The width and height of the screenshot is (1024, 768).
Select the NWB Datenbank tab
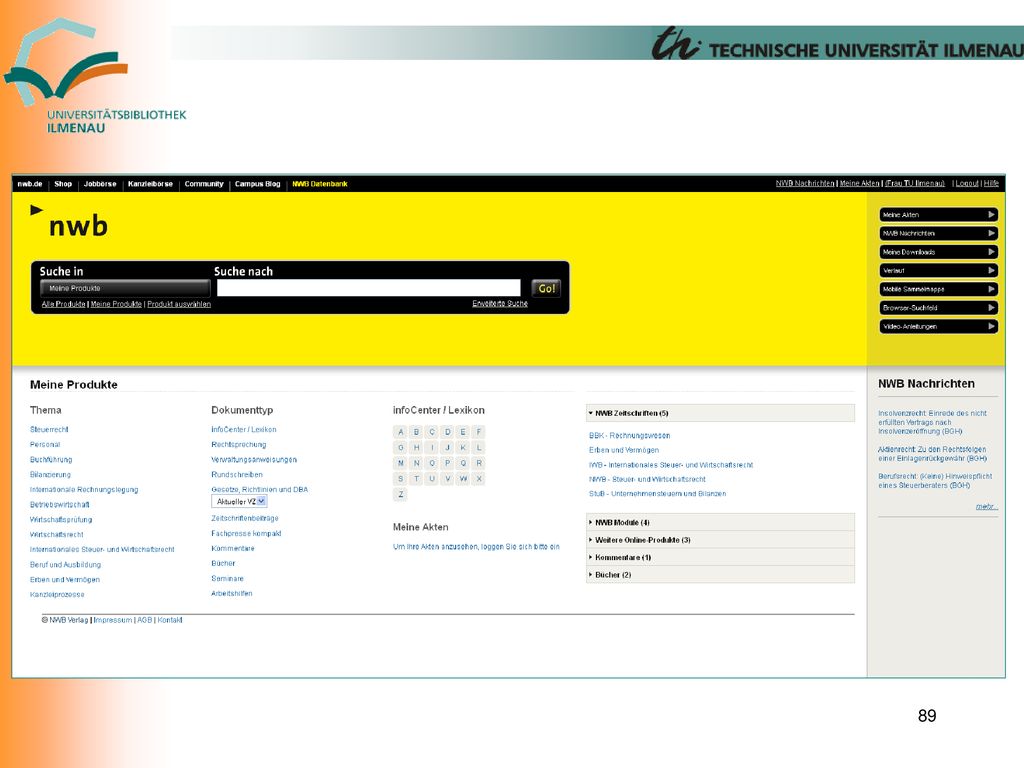pyautogui.click(x=320, y=184)
